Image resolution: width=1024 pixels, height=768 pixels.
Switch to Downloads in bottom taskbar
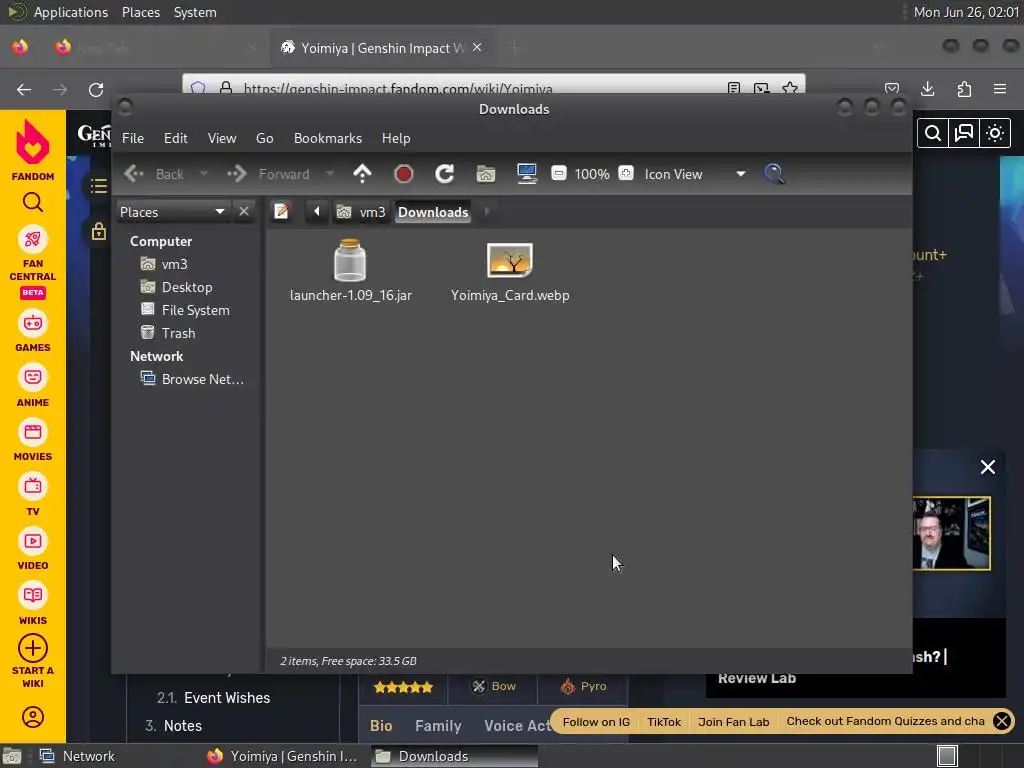pos(455,756)
